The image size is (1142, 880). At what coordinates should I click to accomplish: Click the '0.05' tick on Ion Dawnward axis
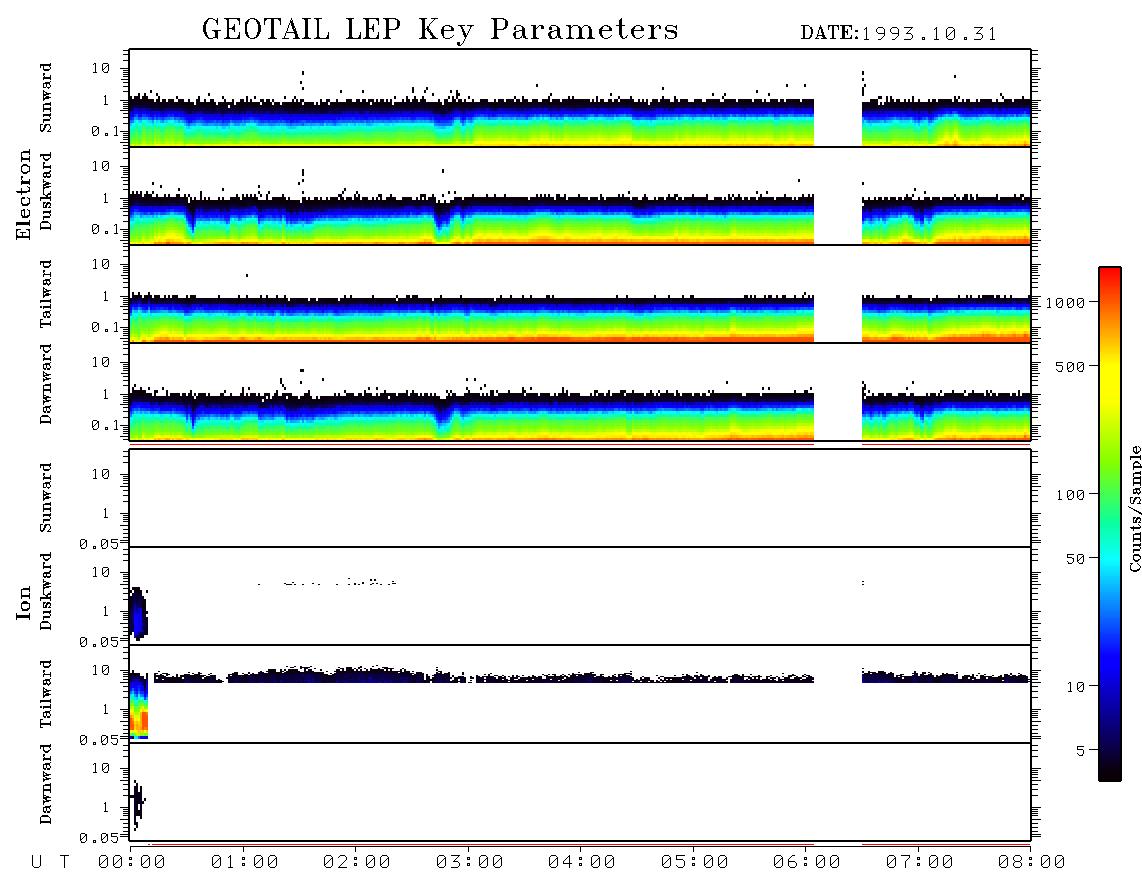point(98,838)
